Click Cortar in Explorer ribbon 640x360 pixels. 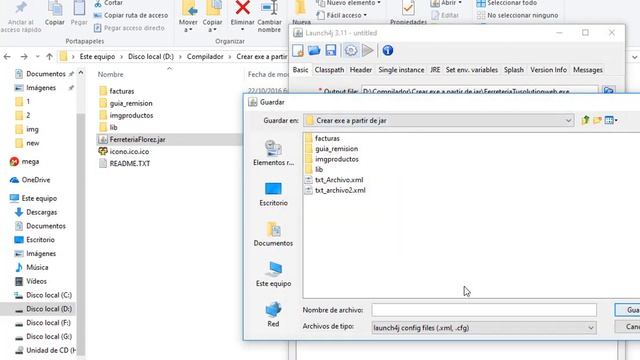108,3
